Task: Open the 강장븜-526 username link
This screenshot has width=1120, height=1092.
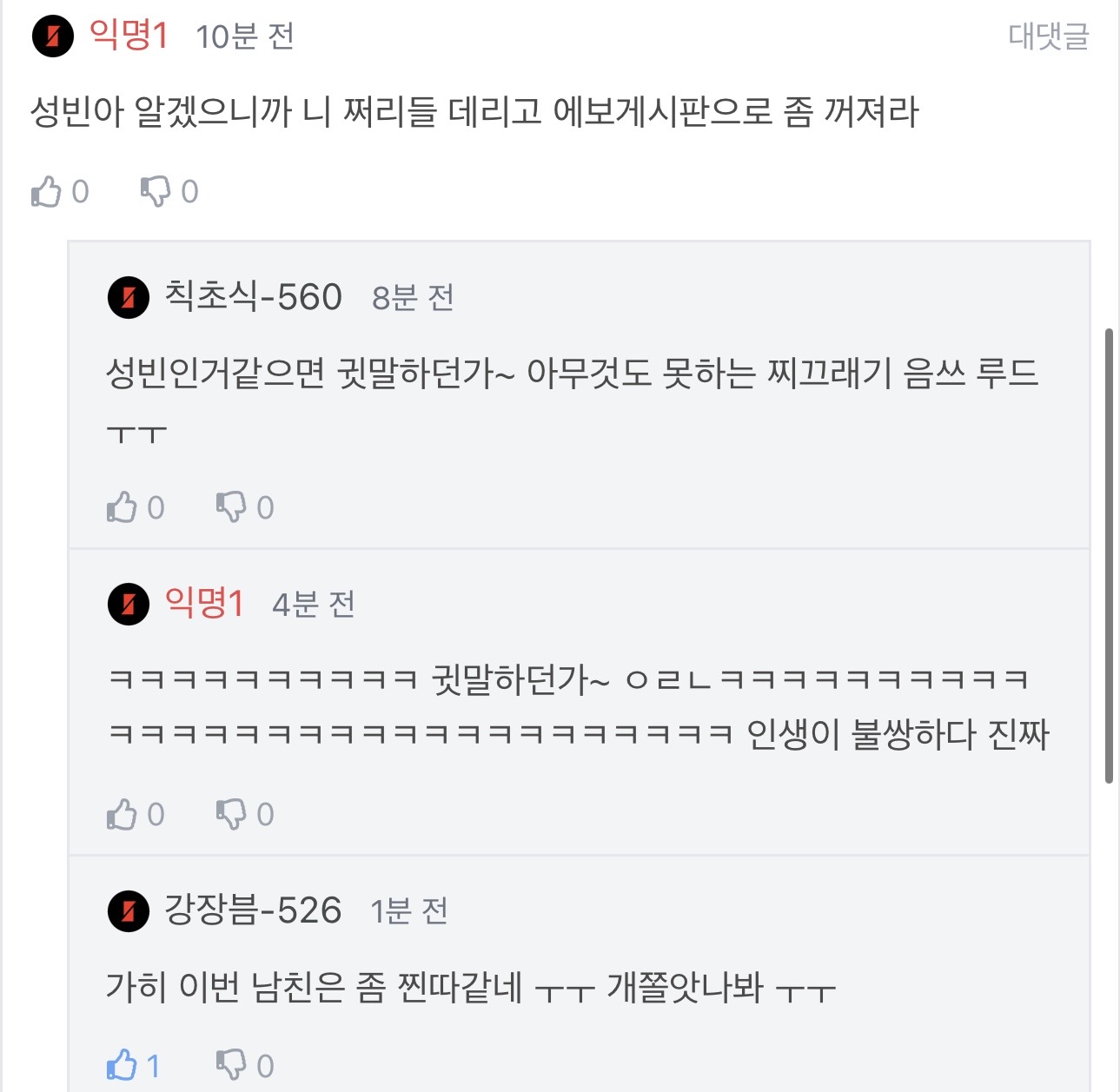Action: [x=253, y=910]
